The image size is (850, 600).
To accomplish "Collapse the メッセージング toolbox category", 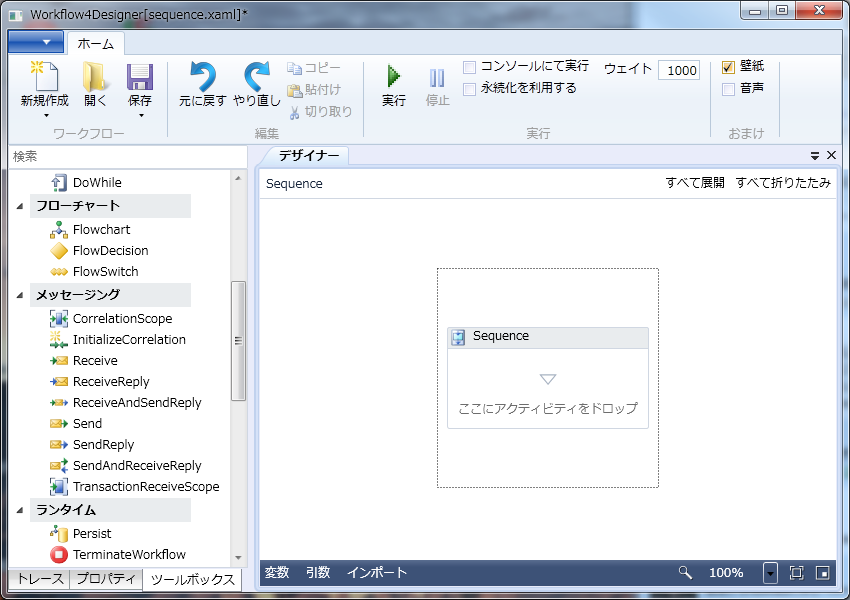I will tap(20, 295).
